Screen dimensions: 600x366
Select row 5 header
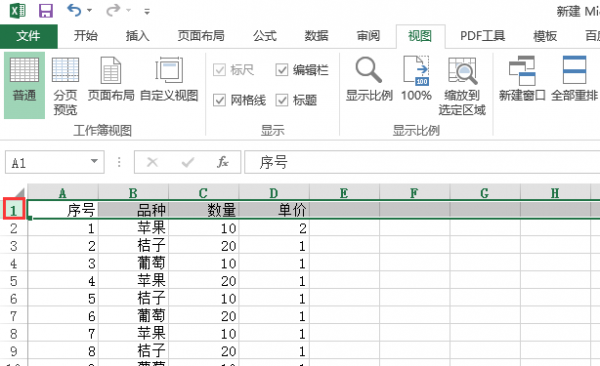[14, 281]
